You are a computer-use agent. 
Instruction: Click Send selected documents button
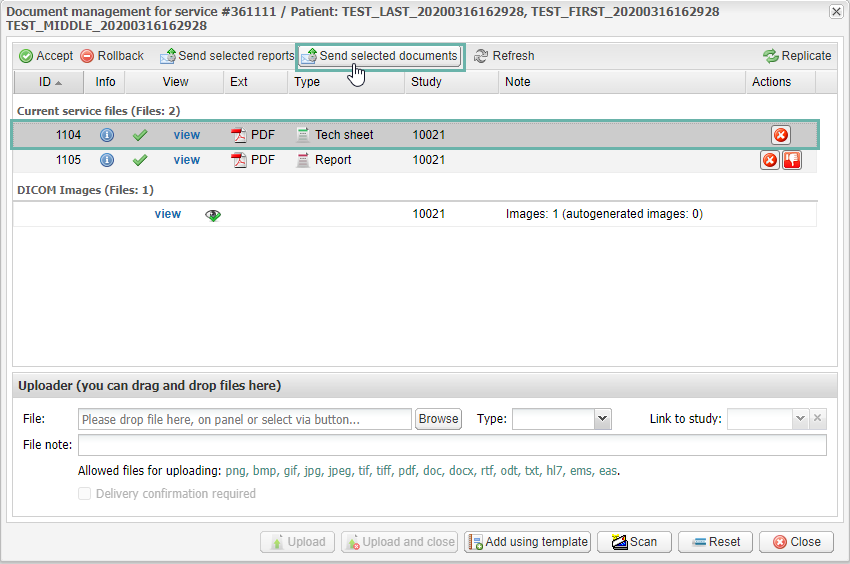point(380,56)
